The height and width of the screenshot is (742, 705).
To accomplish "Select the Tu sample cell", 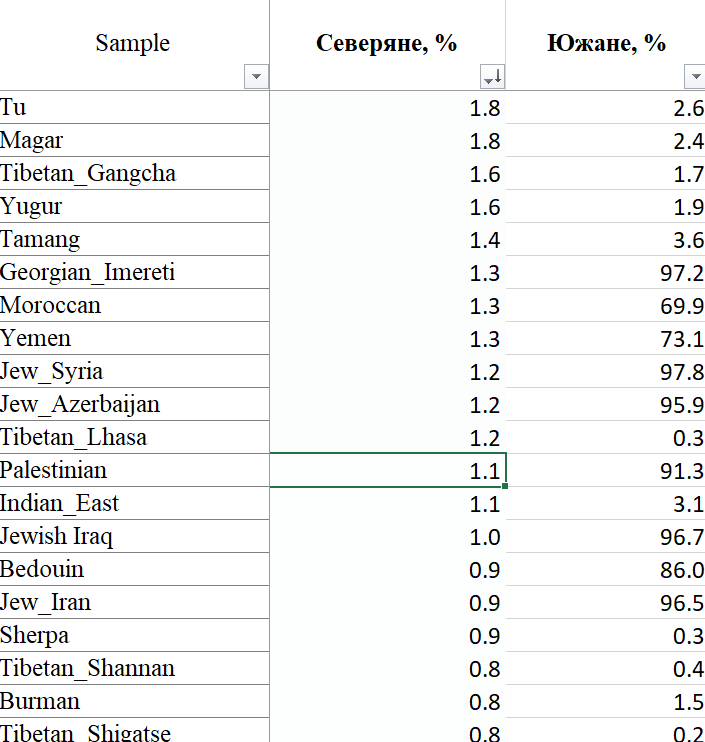I will [134, 107].
